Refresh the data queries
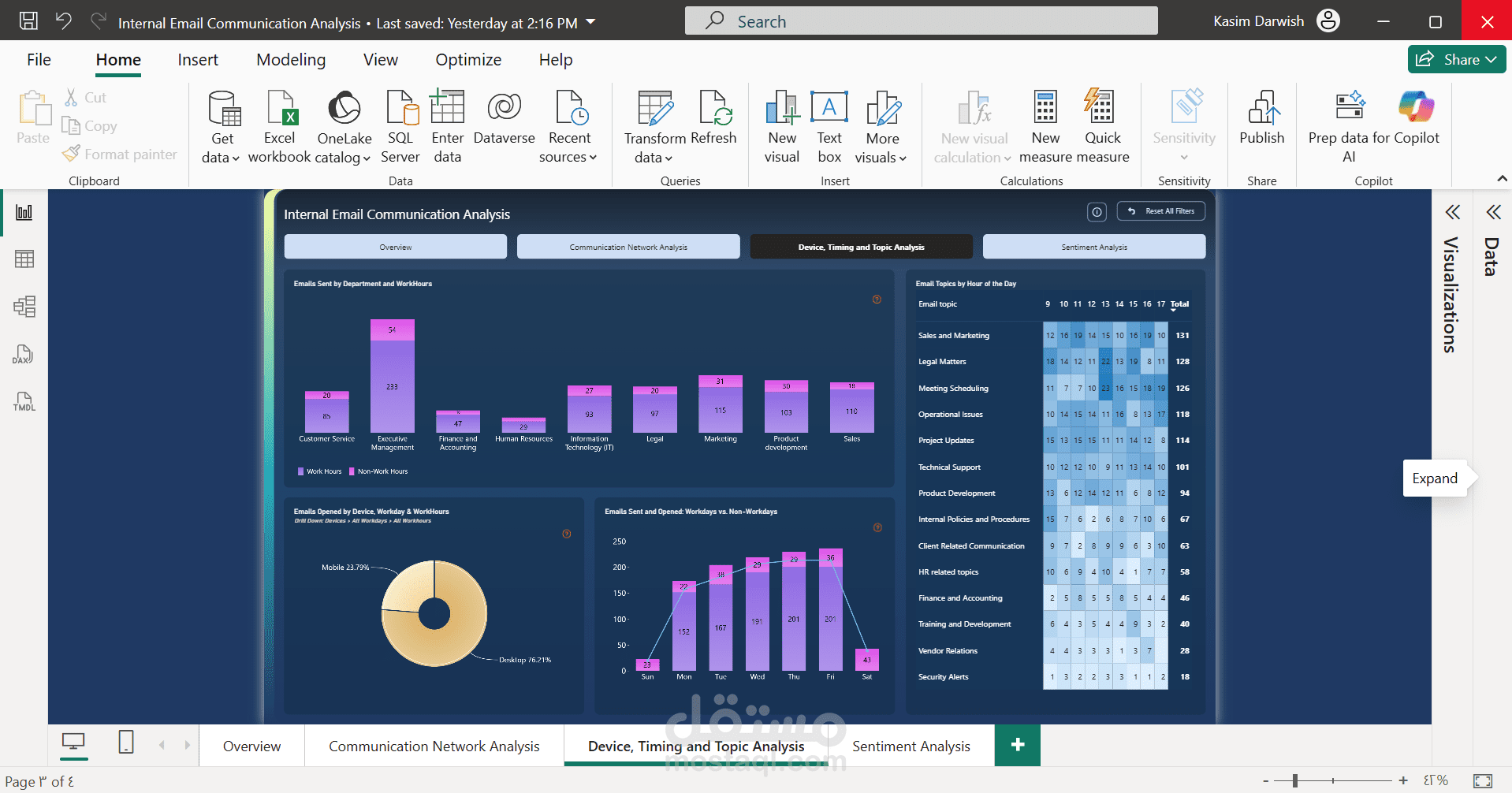Screen dimensions: 1512x793 click(x=714, y=118)
